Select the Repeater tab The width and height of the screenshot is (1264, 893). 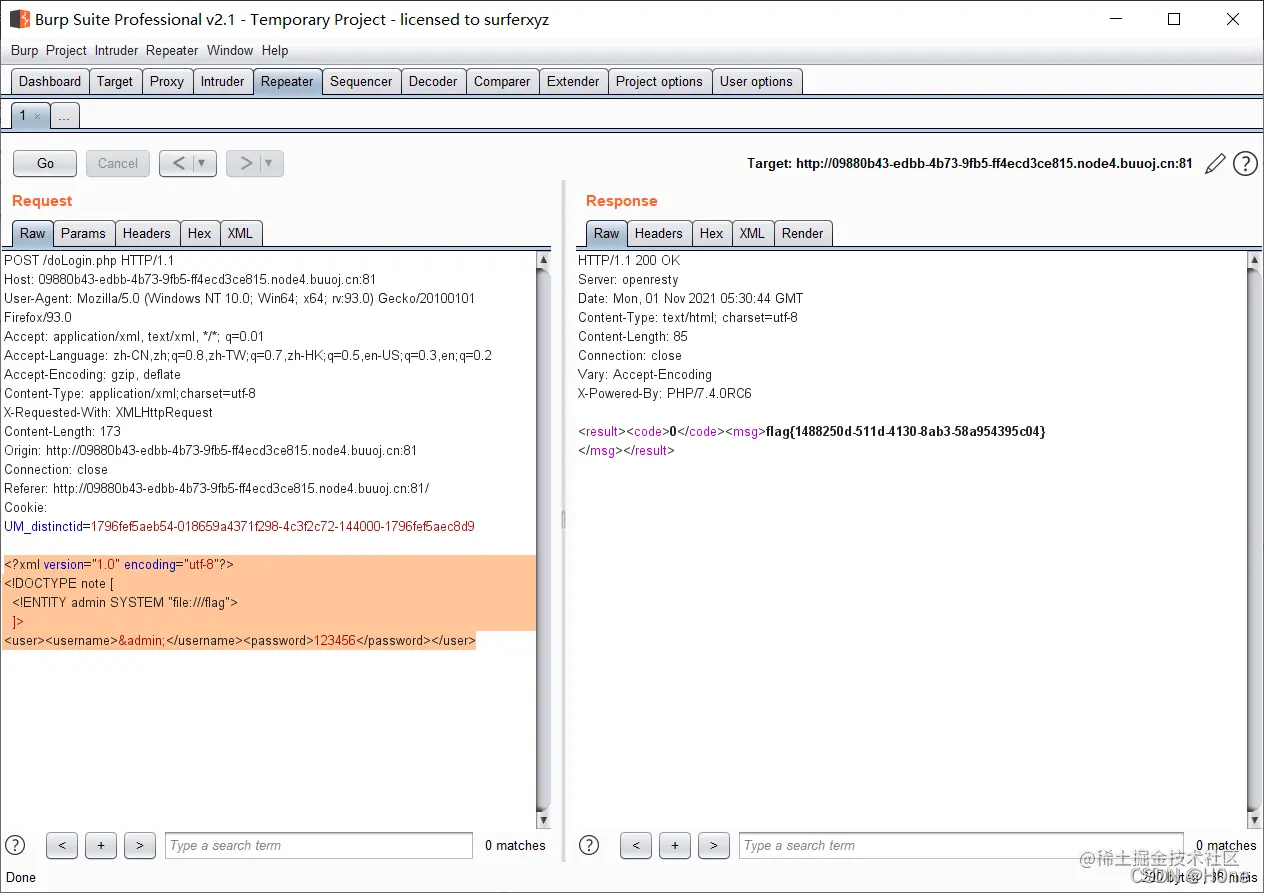tap(287, 82)
